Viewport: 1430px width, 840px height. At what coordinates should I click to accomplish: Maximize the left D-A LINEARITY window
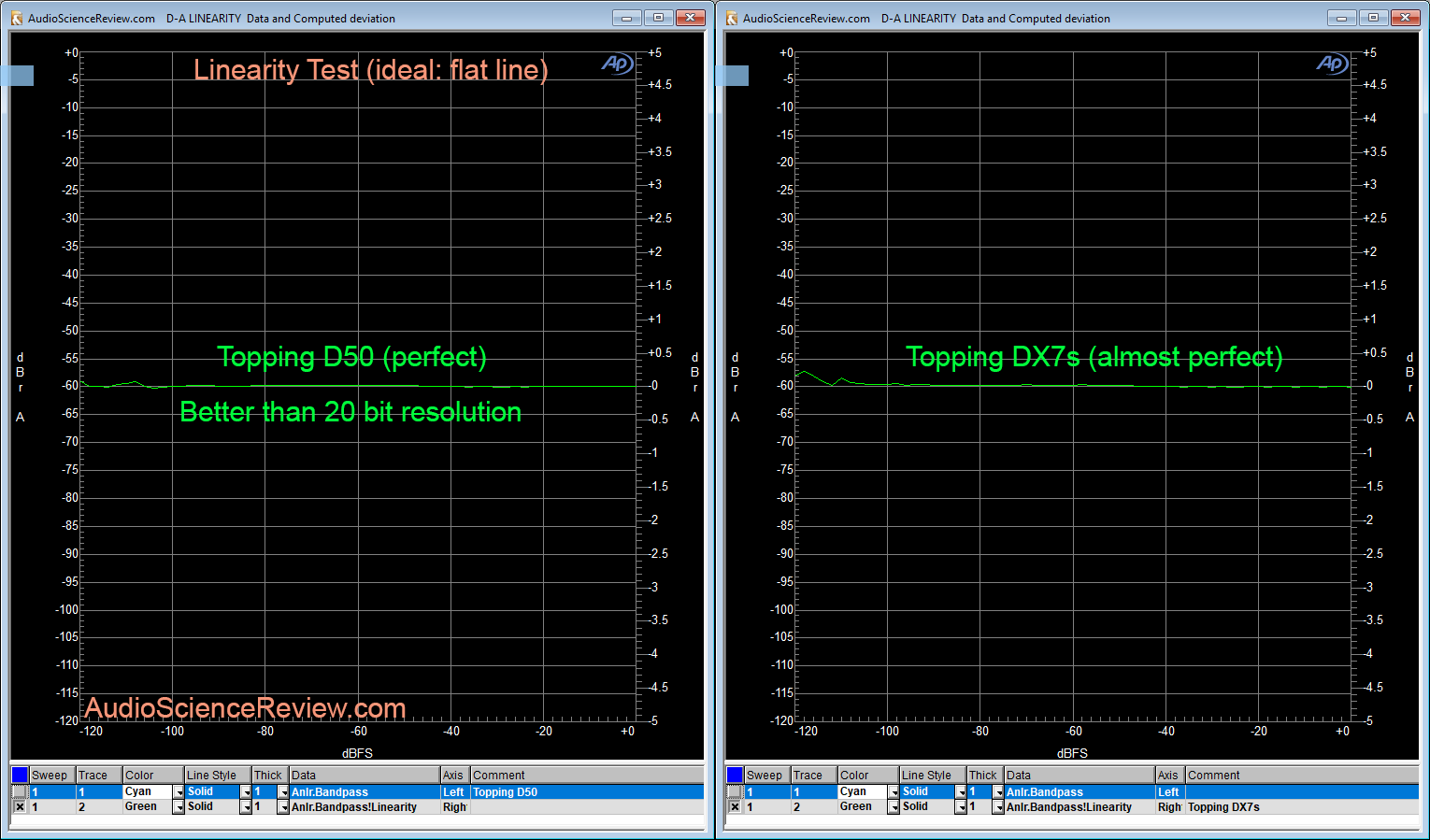[x=658, y=18]
